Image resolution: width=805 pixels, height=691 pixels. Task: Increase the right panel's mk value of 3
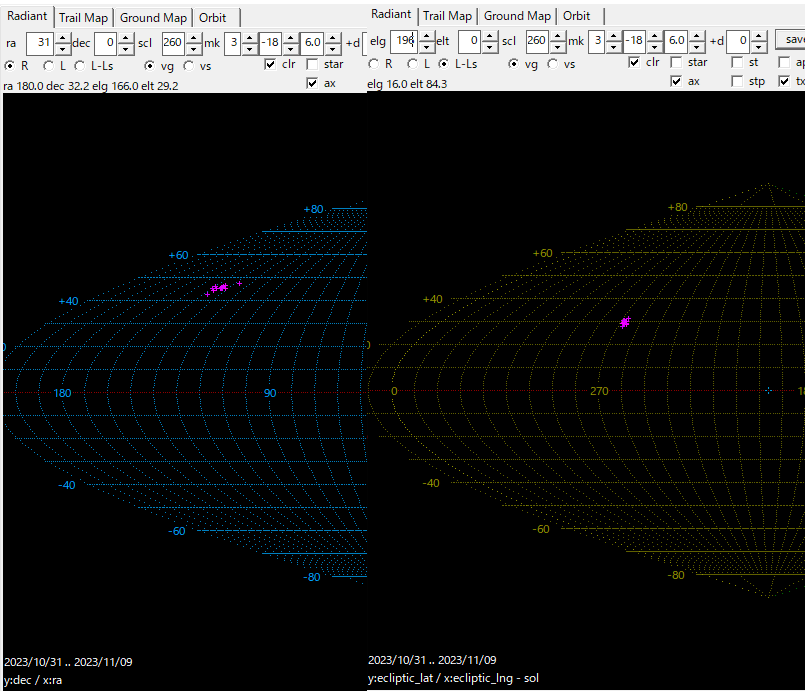point(614,36)
